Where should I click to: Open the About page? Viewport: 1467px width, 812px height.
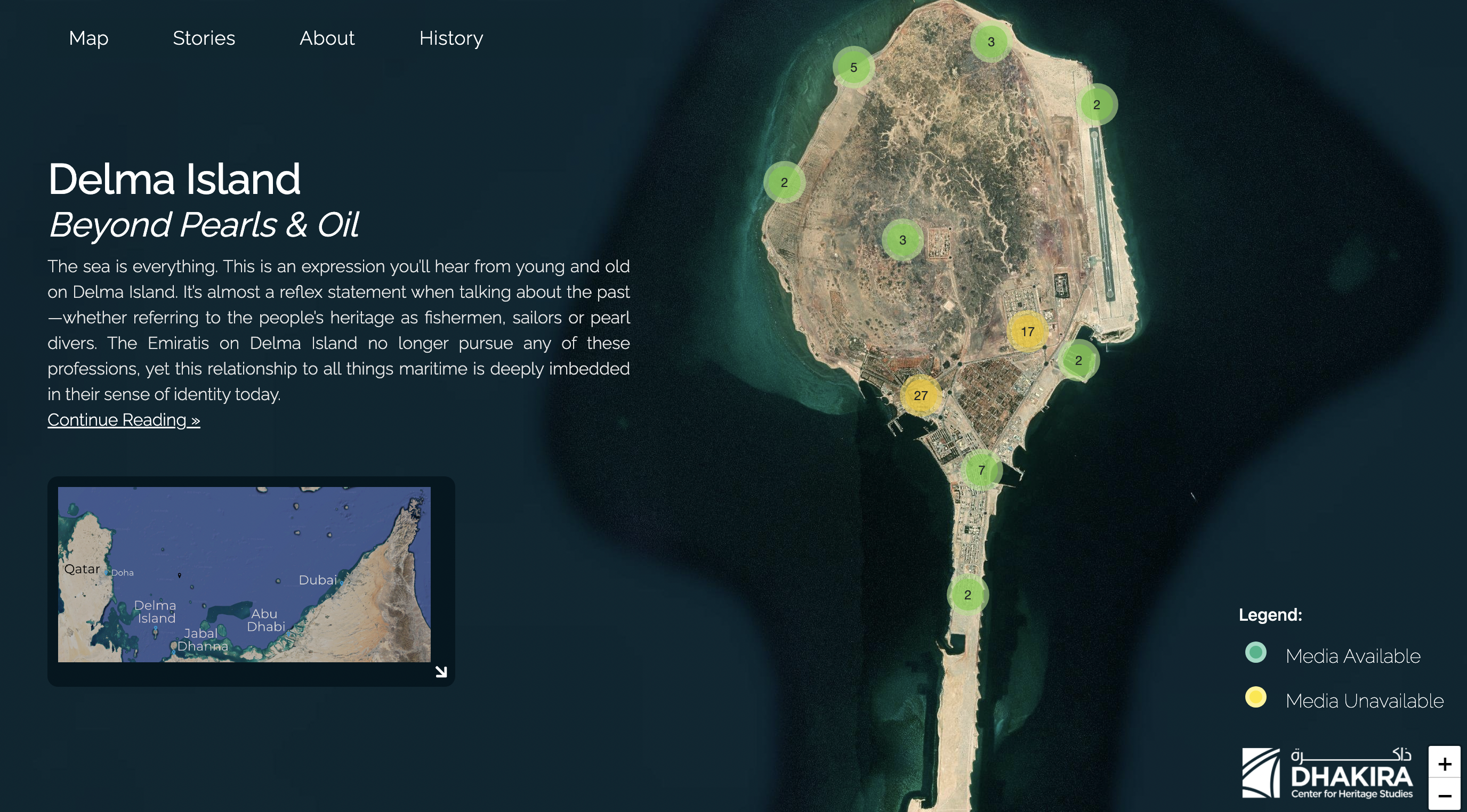click(327, 38)
